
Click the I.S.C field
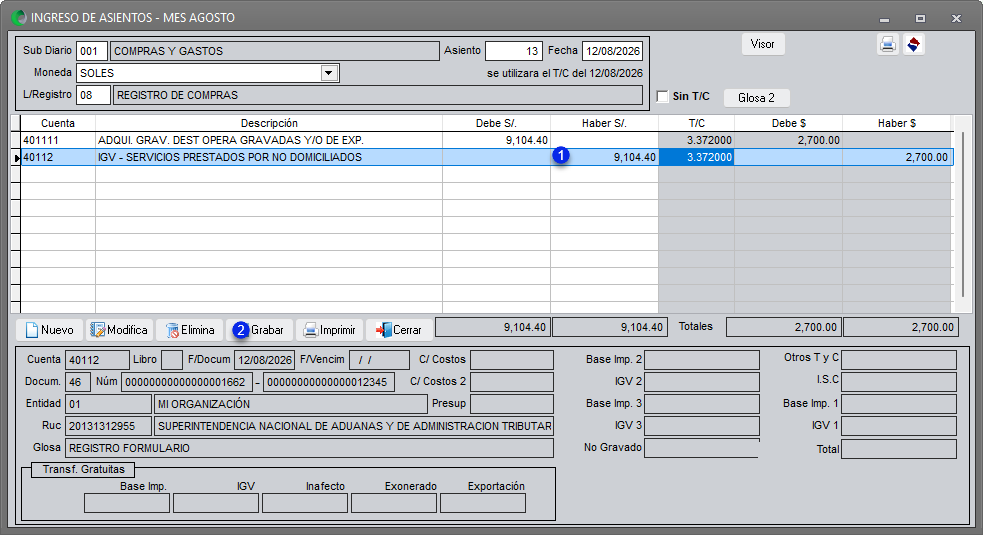coord(899,382)
